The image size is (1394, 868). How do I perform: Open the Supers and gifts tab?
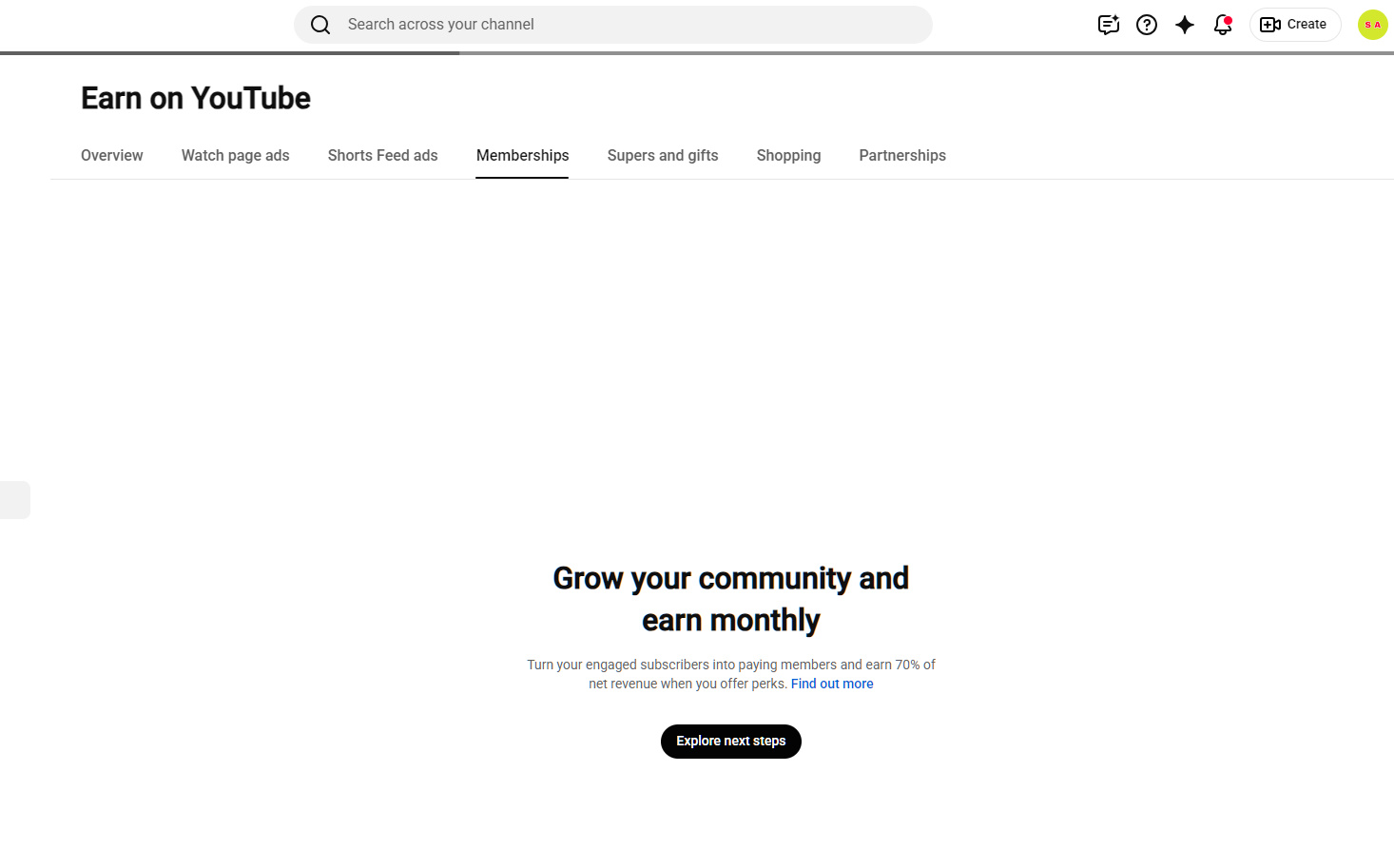point(663,156)
